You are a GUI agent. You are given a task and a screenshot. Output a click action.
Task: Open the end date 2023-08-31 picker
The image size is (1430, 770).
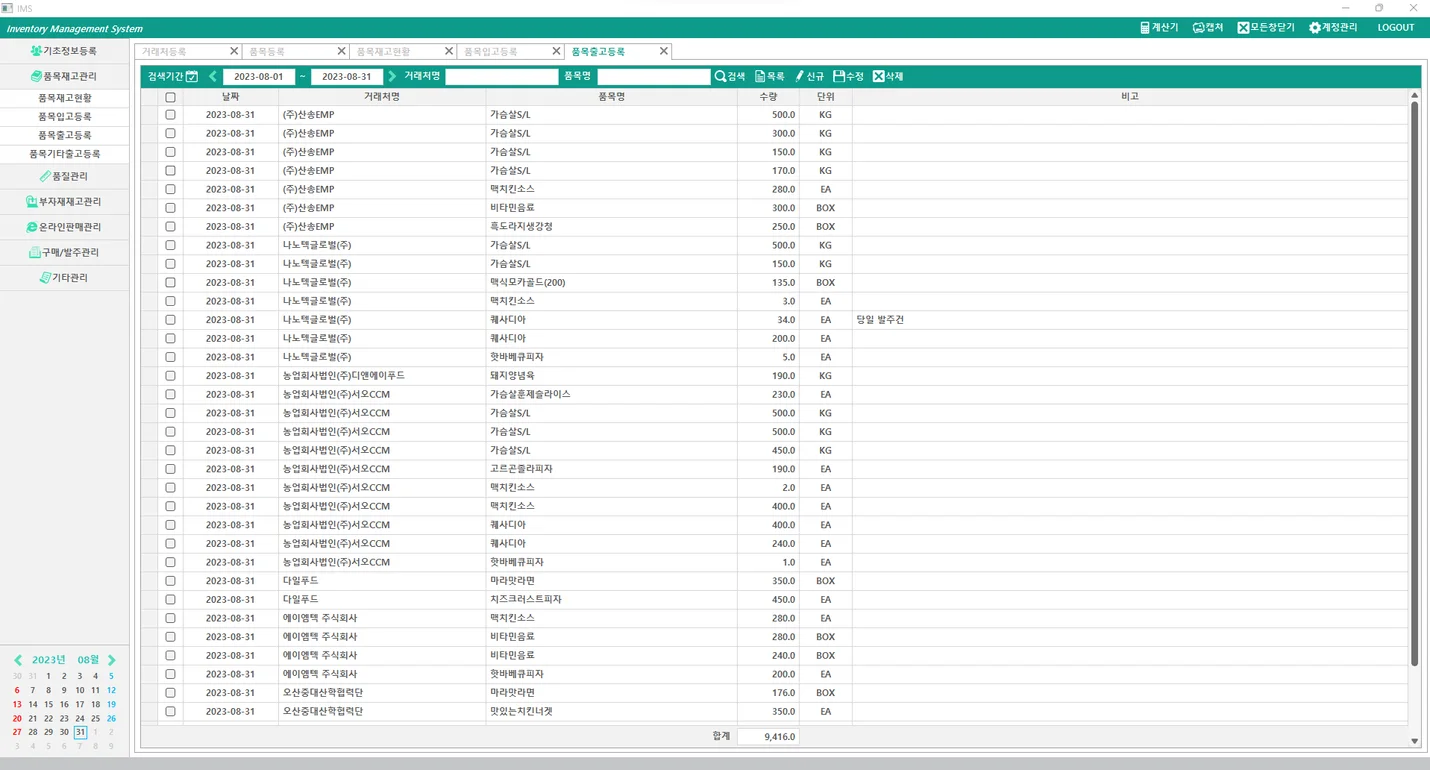click(x=347, y=76)
